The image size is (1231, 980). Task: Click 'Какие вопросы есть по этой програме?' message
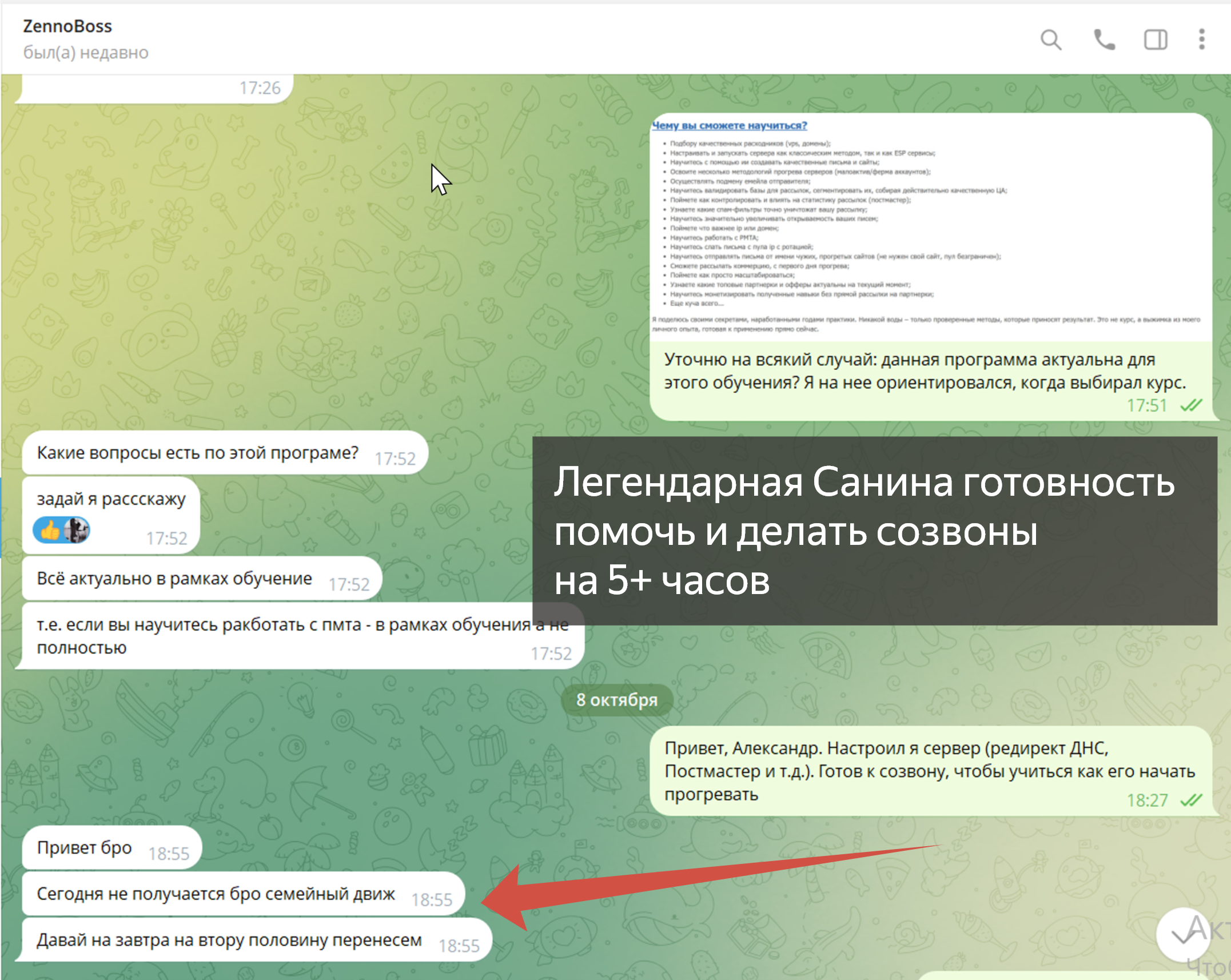(197, 453)
